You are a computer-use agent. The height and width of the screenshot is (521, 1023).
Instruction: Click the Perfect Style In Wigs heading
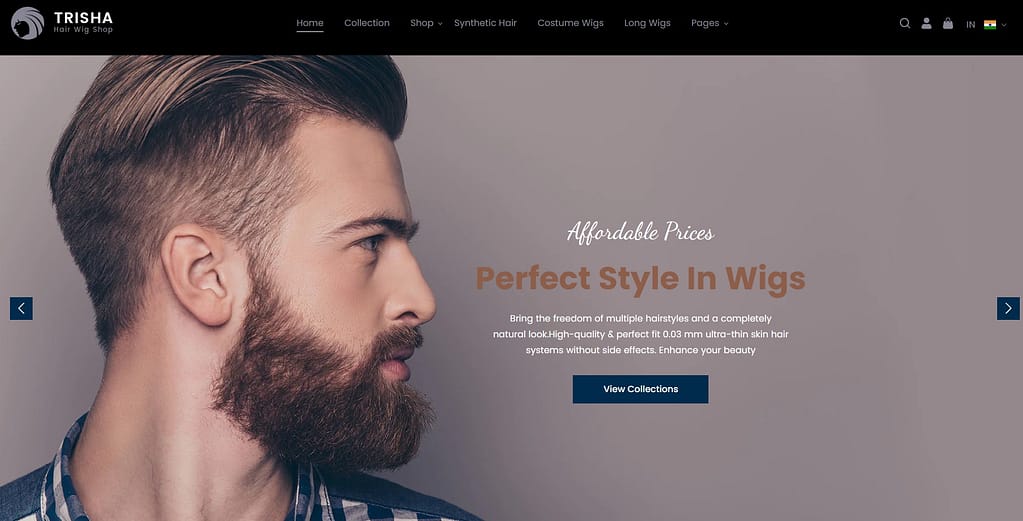(640, 279)
